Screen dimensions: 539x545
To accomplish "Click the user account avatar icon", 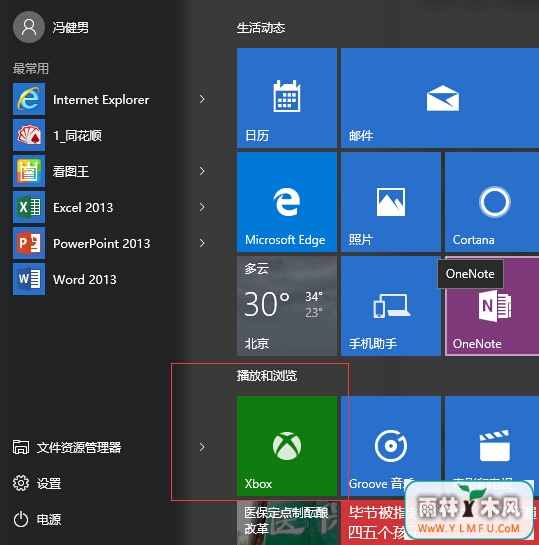I will [x=29, y=27].
